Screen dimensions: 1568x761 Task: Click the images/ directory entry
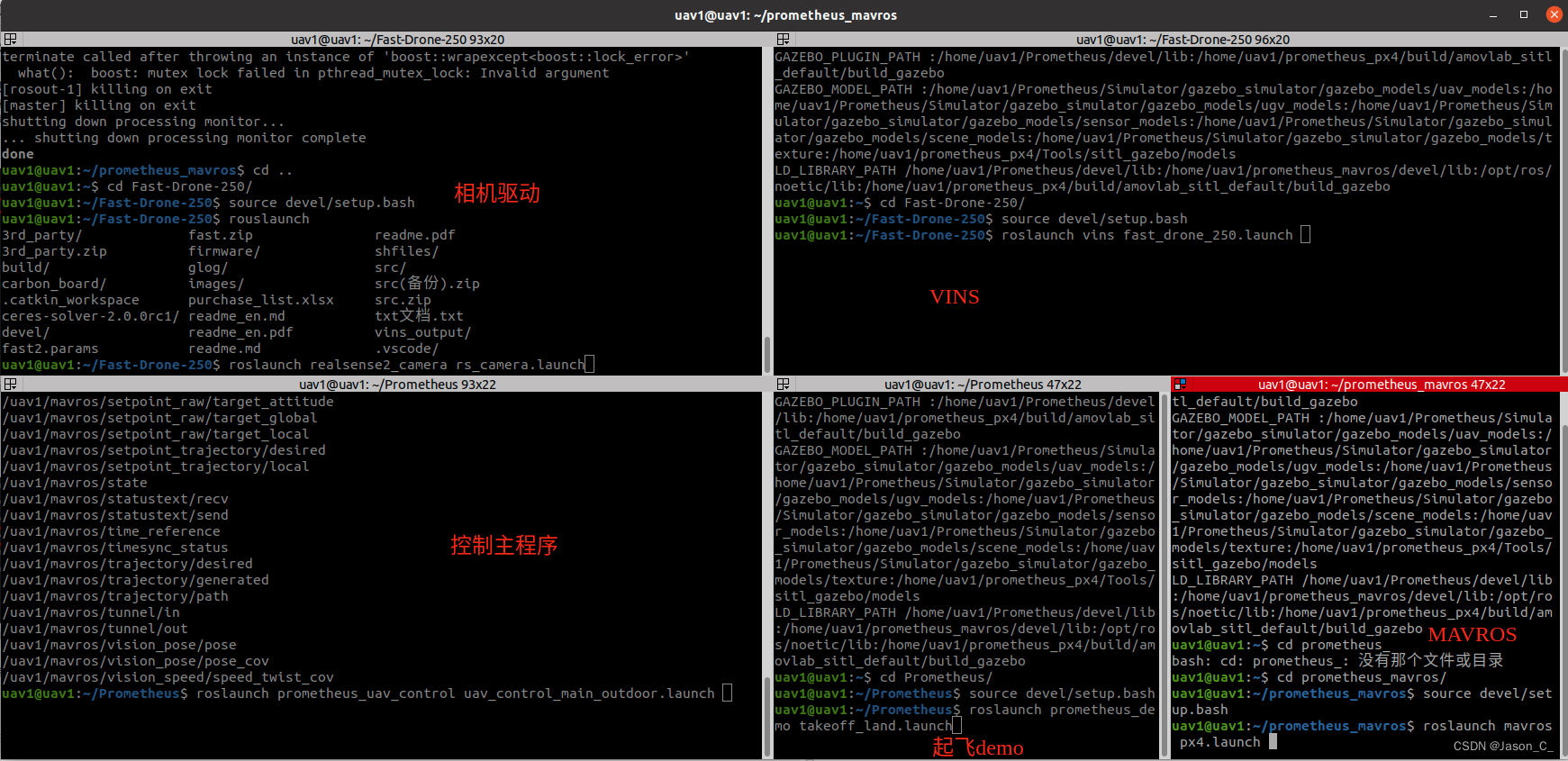click(216, 284)
